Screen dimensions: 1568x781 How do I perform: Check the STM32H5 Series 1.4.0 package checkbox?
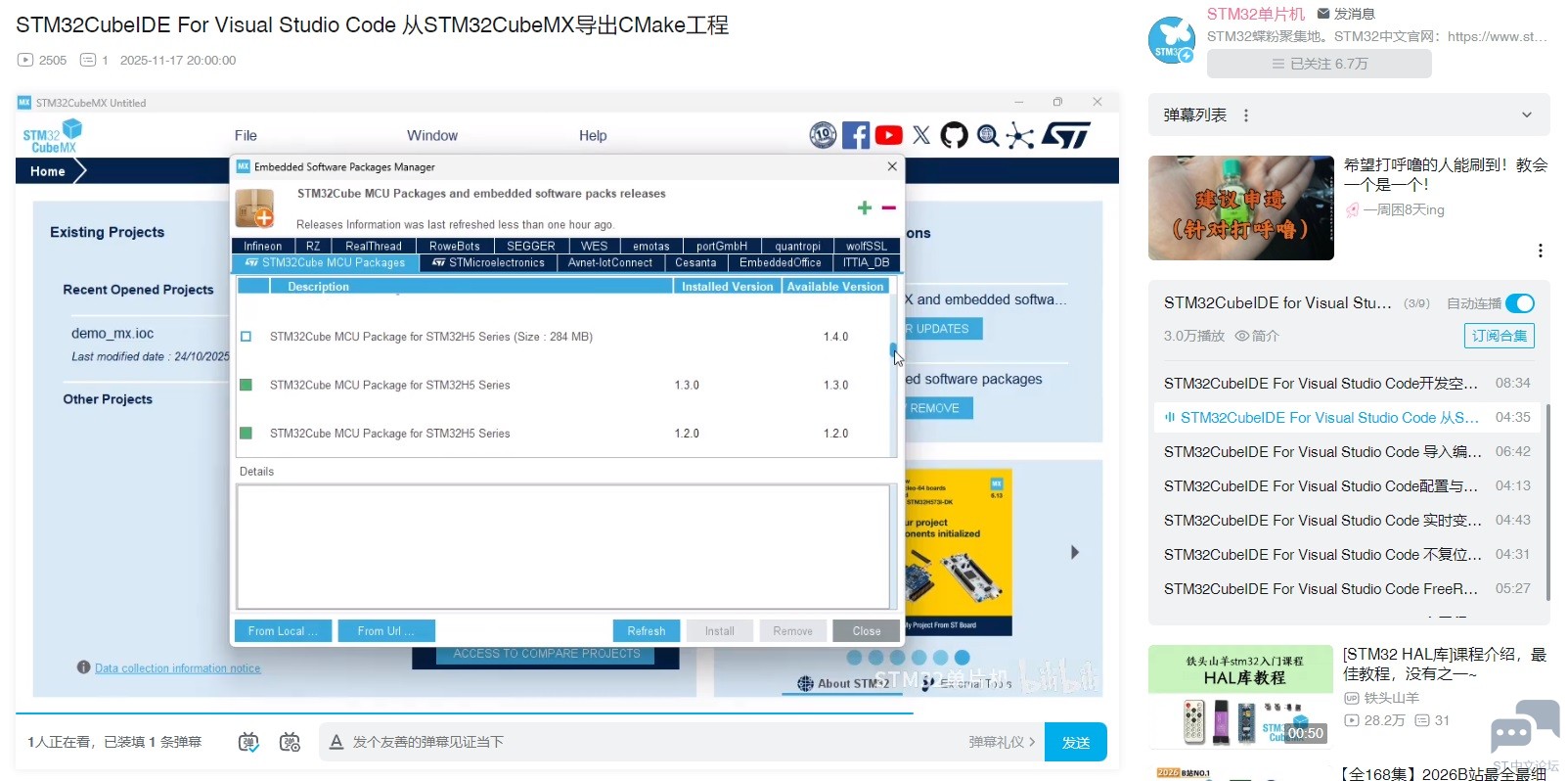pyautogui.click(x=246, y=337)
